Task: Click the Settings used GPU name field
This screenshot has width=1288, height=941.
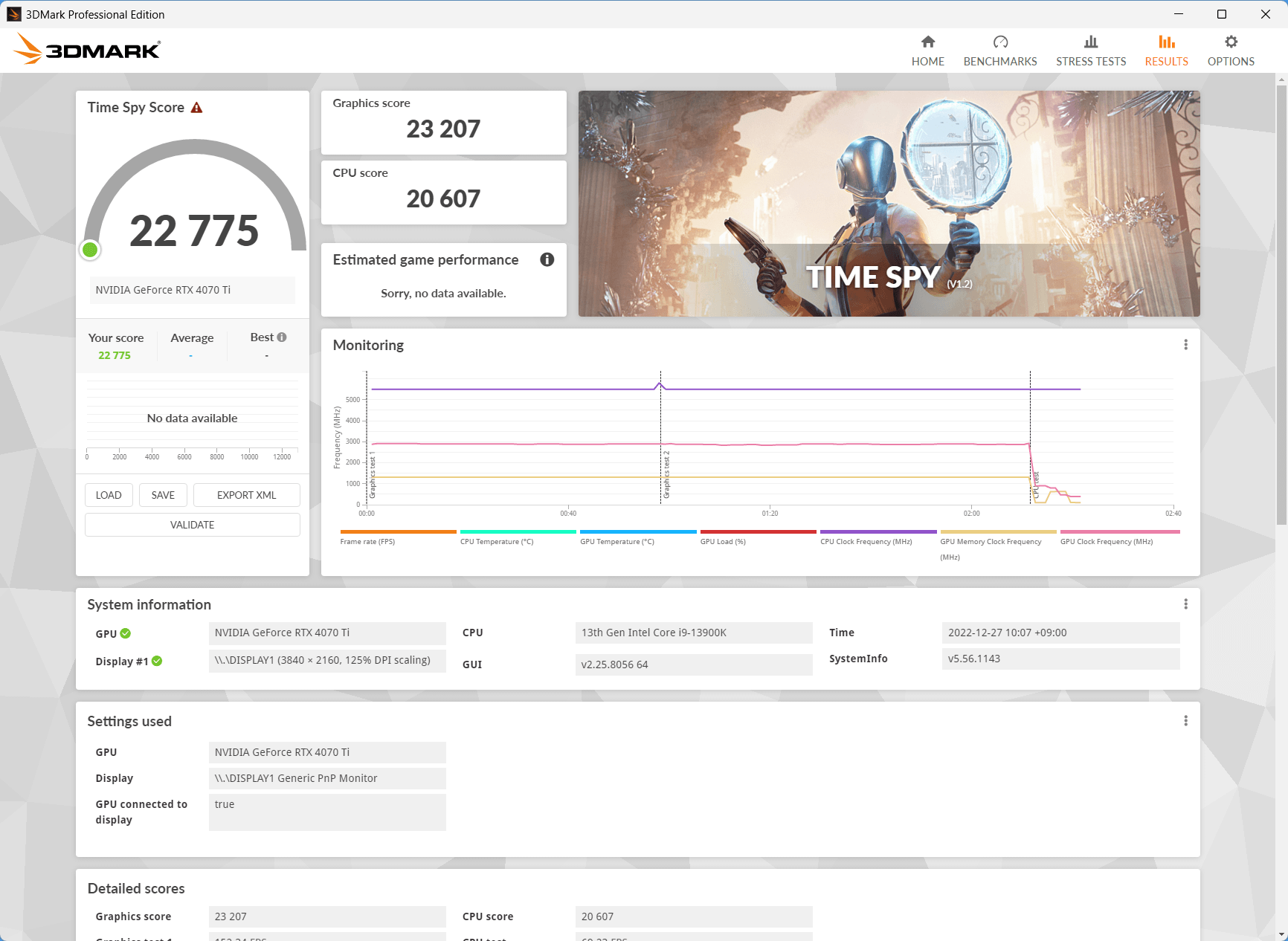Action: [x=327, y=752]
